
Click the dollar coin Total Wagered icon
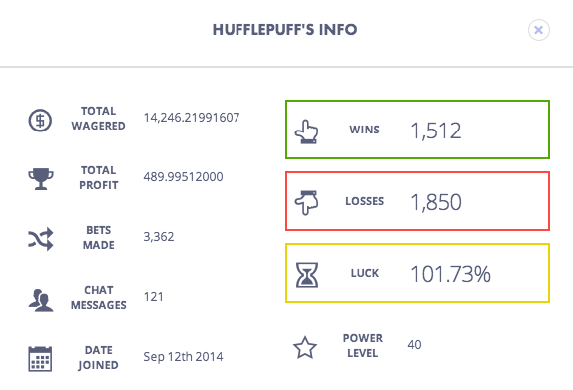point(40,120)
